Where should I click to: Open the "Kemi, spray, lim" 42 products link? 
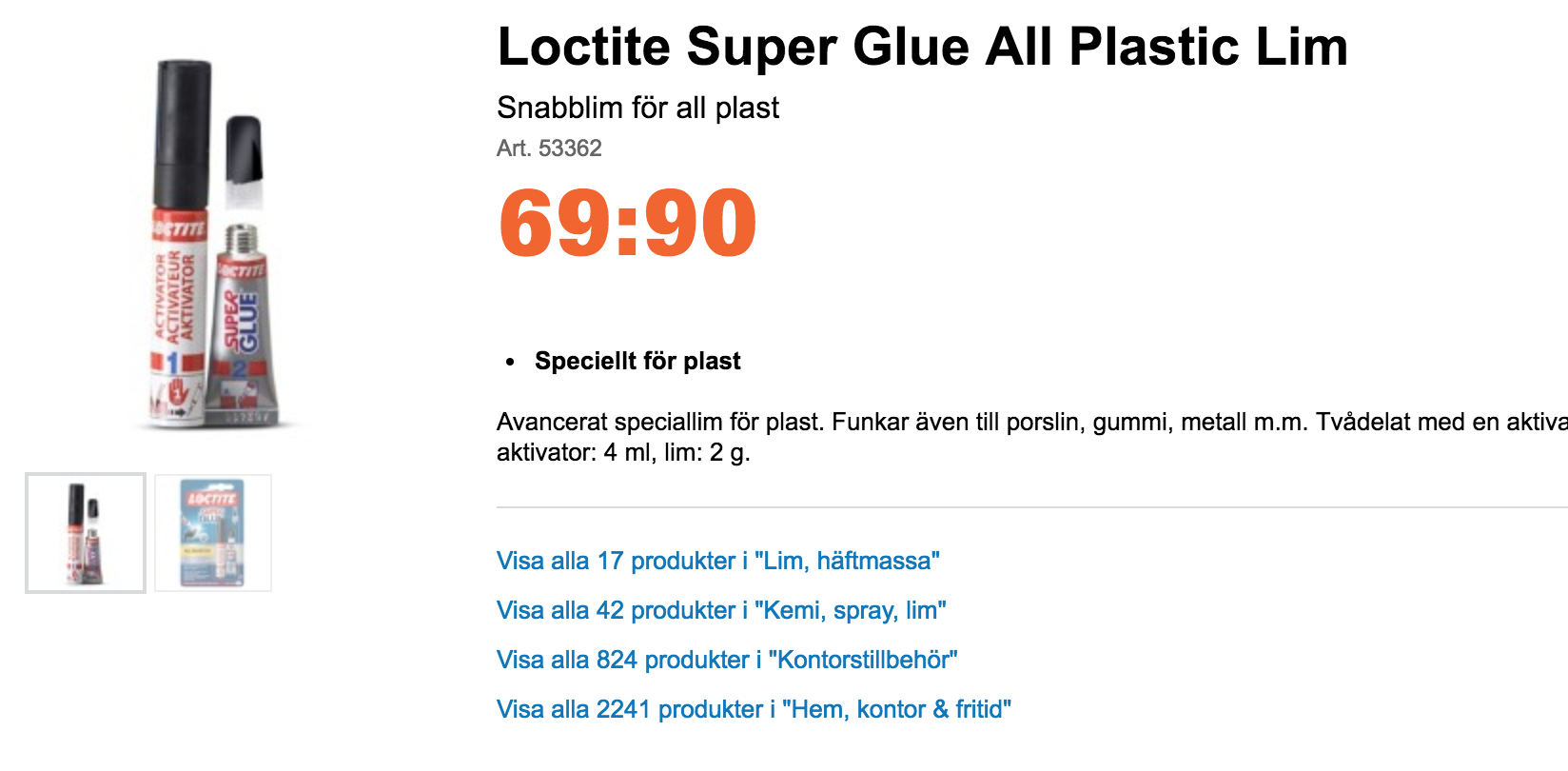click(x=721, y=610)
